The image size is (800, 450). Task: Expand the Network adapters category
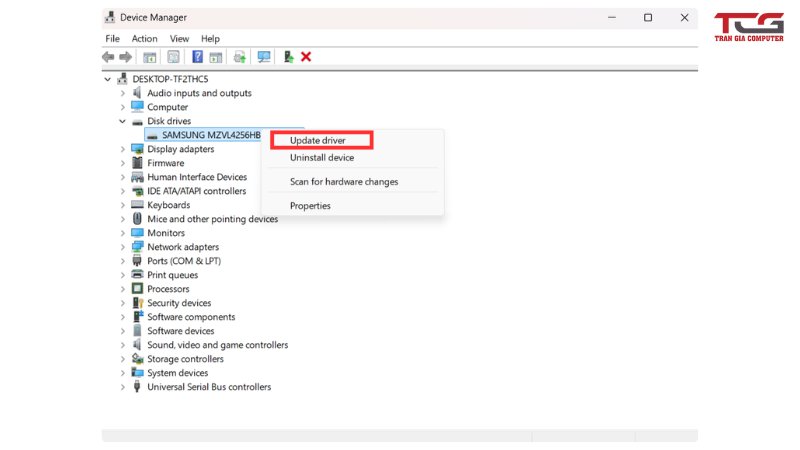pyautogui.click(x=122, y=247)
